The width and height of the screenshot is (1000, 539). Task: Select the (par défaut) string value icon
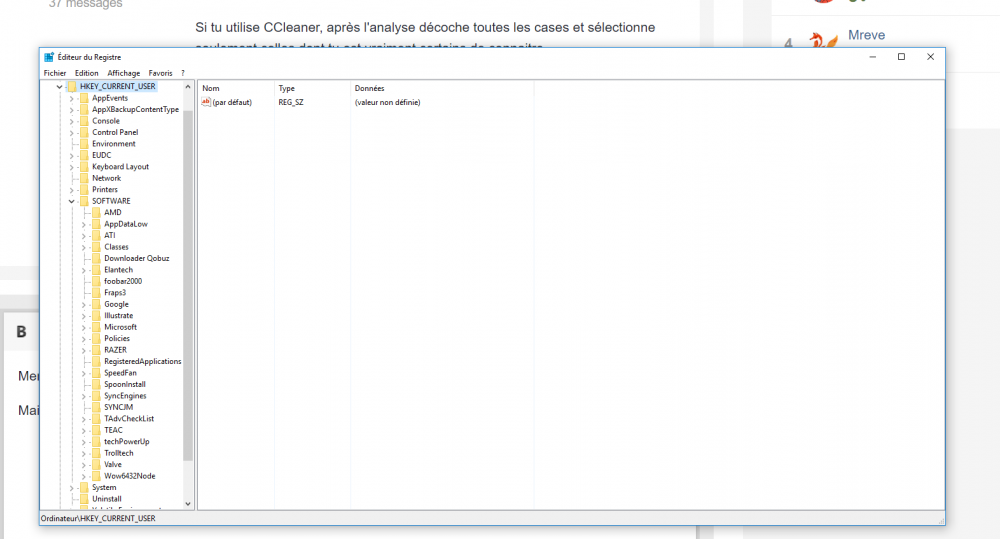(206, 102)
